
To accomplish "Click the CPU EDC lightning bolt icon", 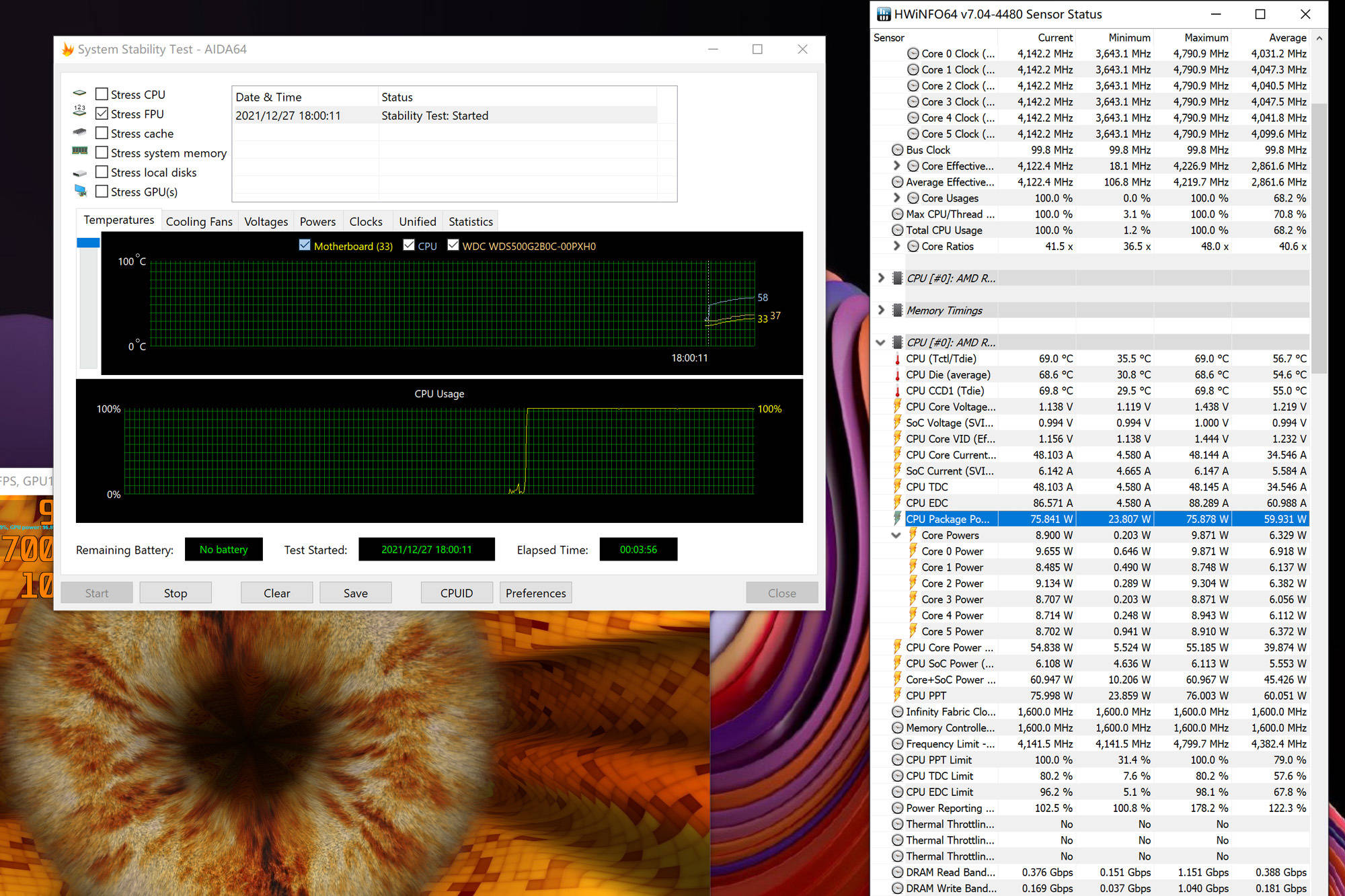I will pos(897,503).
